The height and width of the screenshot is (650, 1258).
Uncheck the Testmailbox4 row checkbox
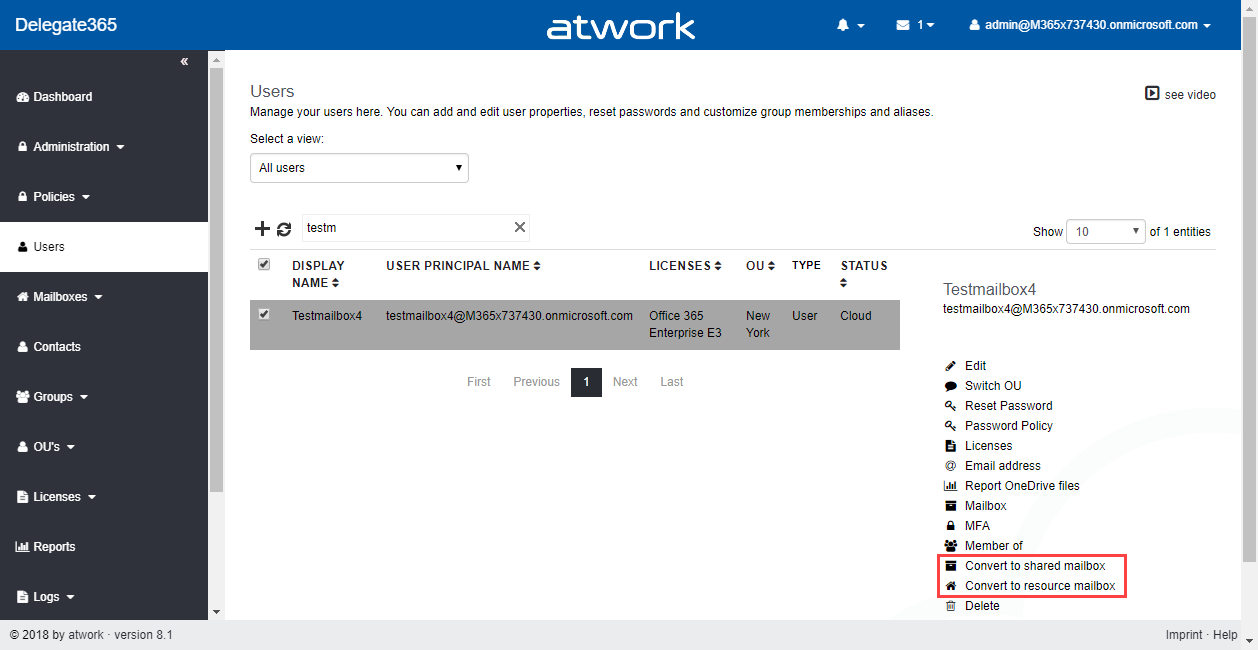pyautogui.click(x=264, y=314)
